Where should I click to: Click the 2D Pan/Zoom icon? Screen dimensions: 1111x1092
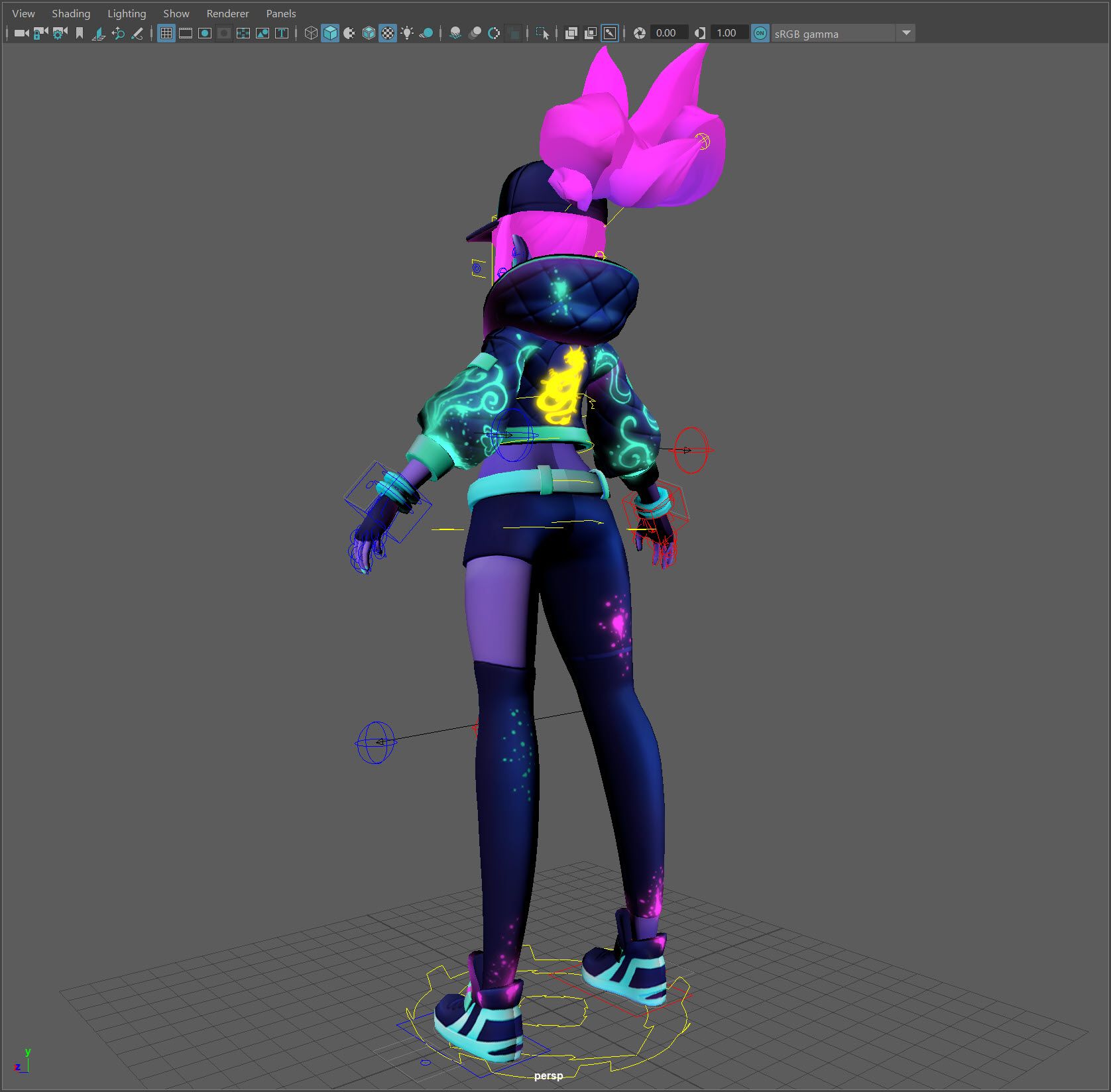tap(118, 33)
